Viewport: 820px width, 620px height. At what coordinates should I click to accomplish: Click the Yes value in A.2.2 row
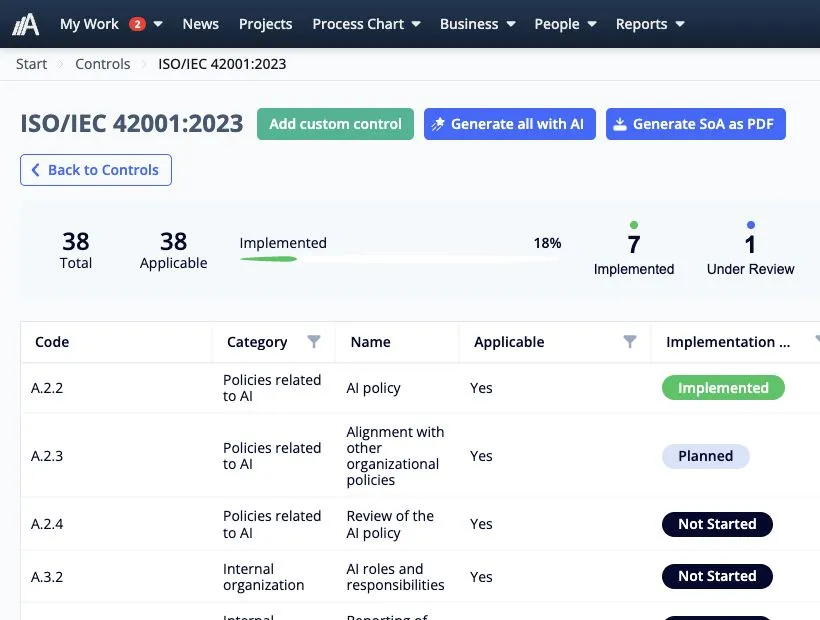481,388
